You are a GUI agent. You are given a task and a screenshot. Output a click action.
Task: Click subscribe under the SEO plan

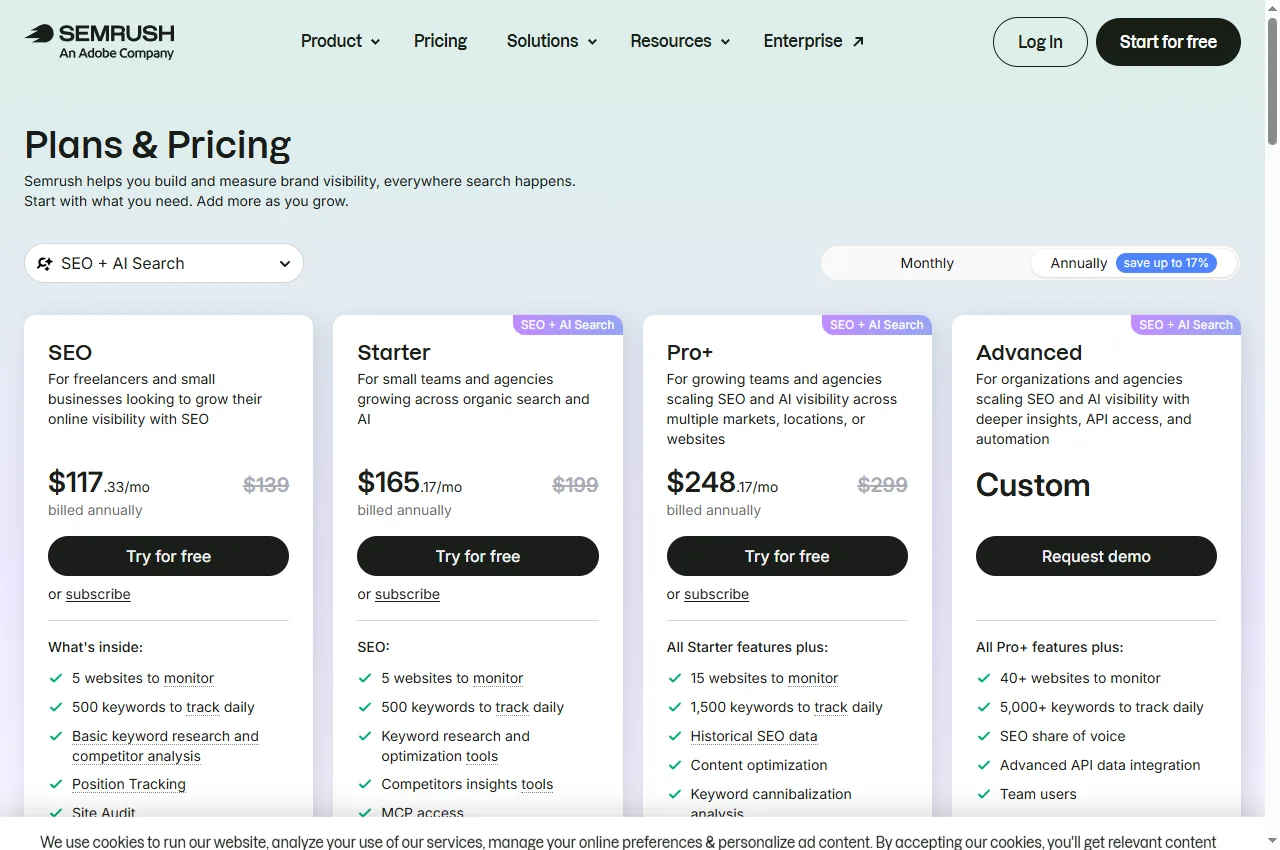(x=98, y=594)
